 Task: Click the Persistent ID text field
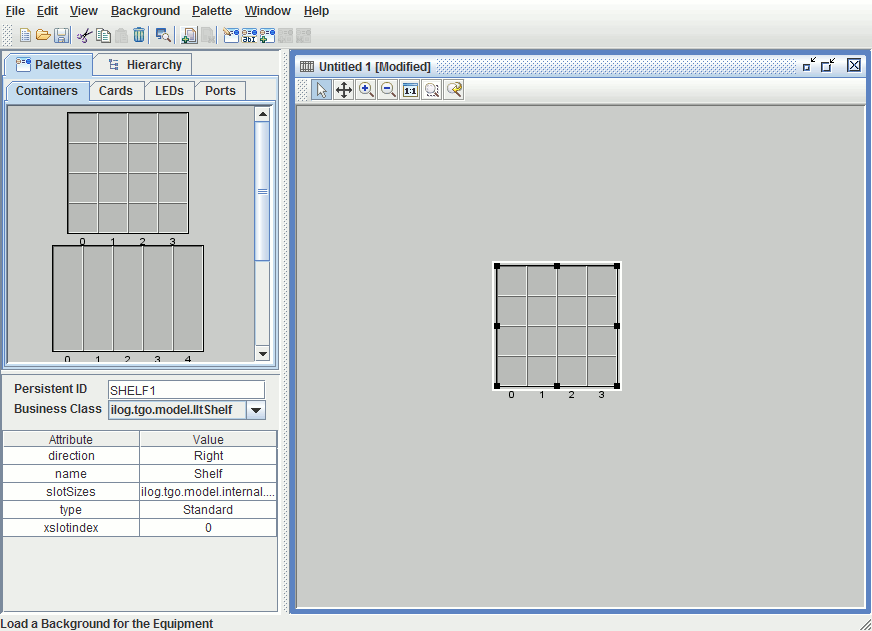186,389
